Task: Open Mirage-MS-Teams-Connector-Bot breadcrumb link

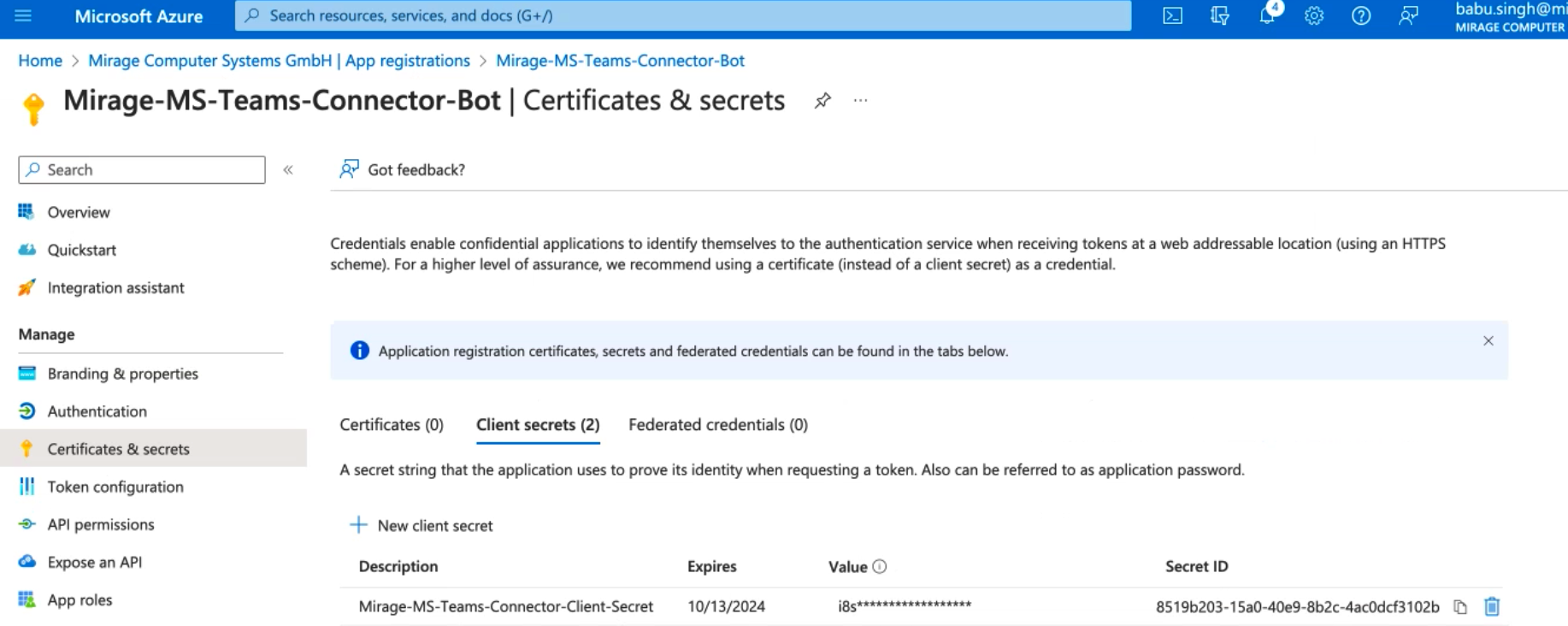Action: (620, 61)
